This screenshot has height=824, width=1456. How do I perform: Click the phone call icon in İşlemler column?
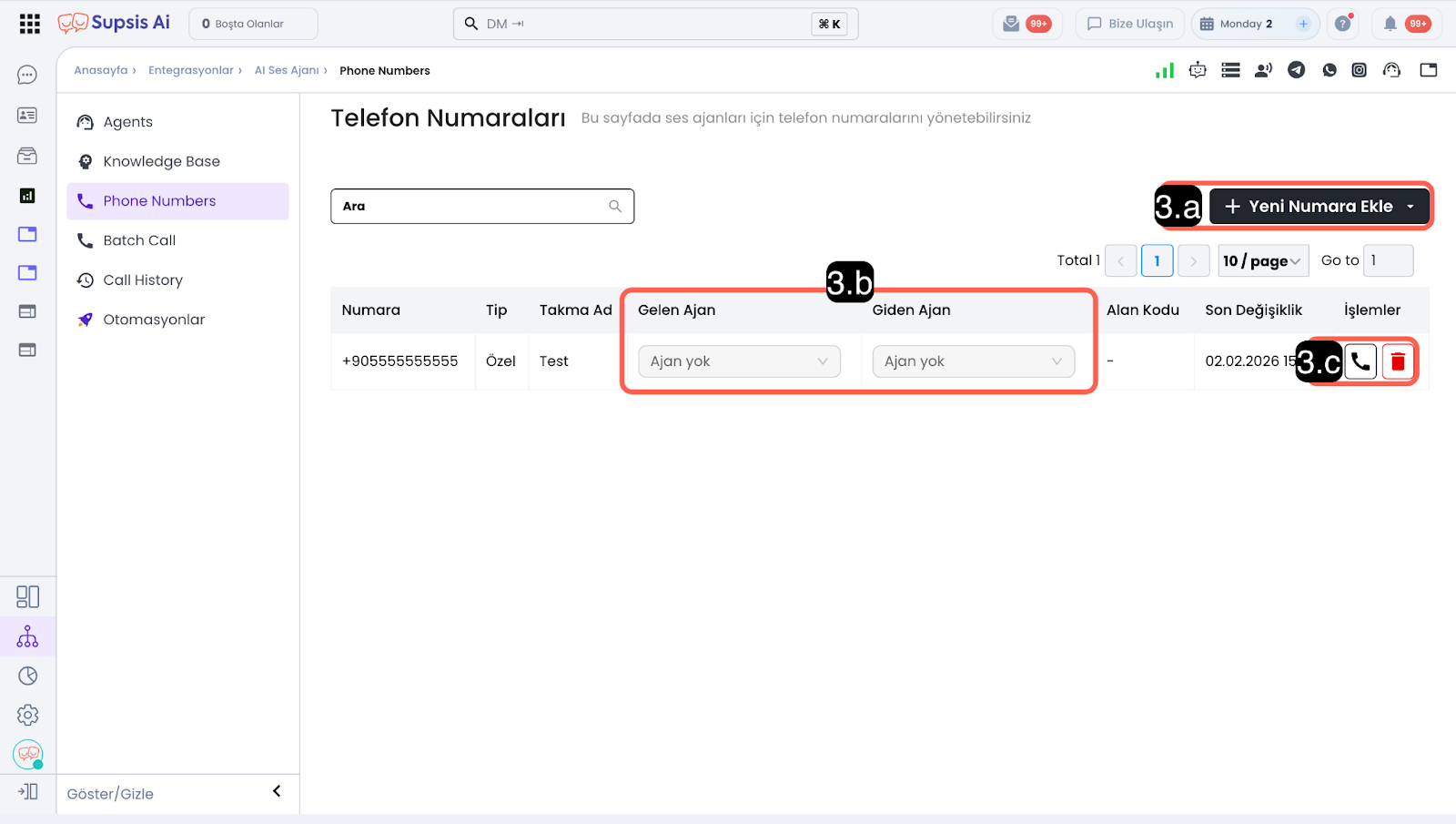(x=1360, y=362)
